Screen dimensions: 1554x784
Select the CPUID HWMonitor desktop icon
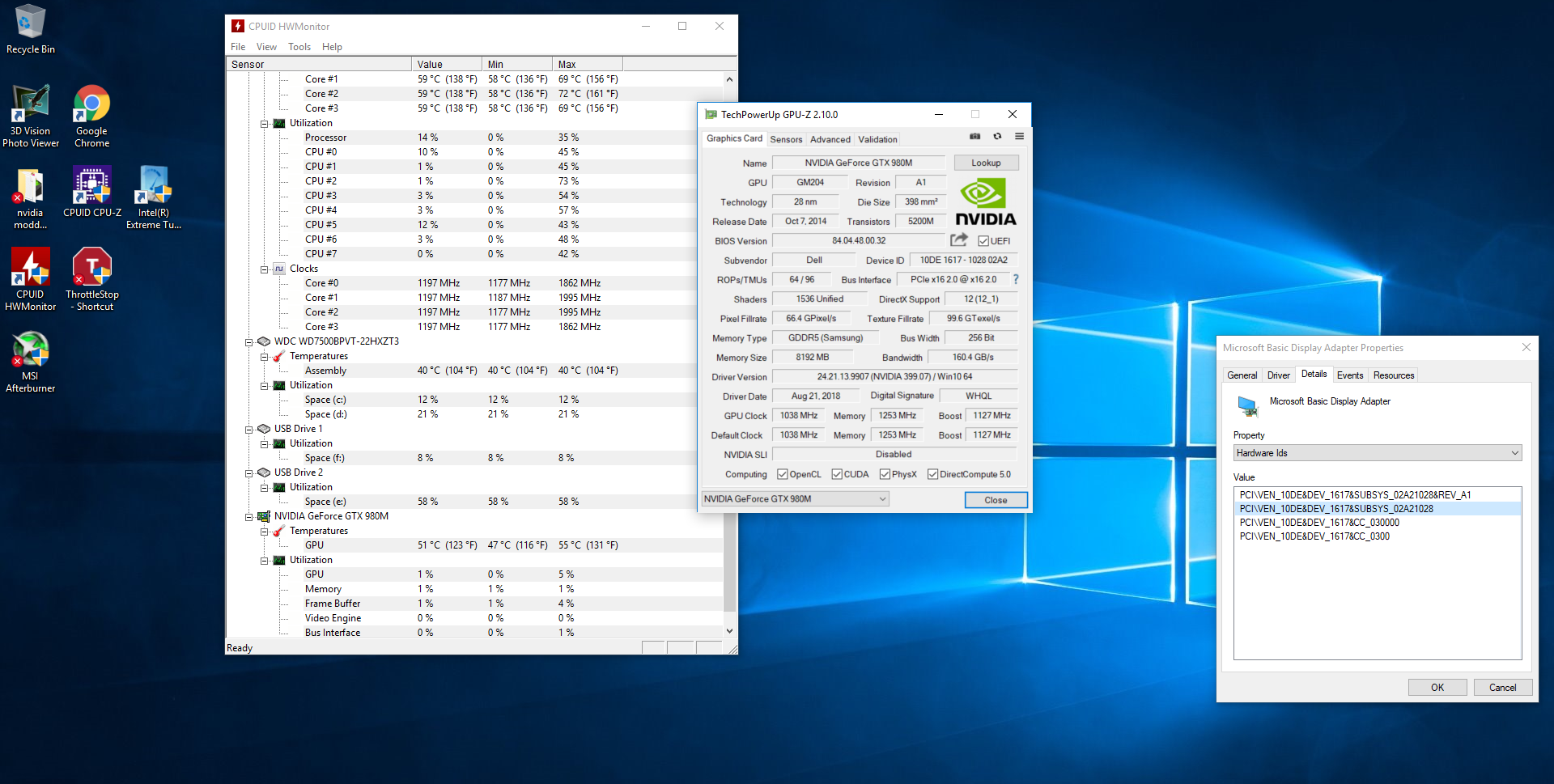click(x=31, y=279)
